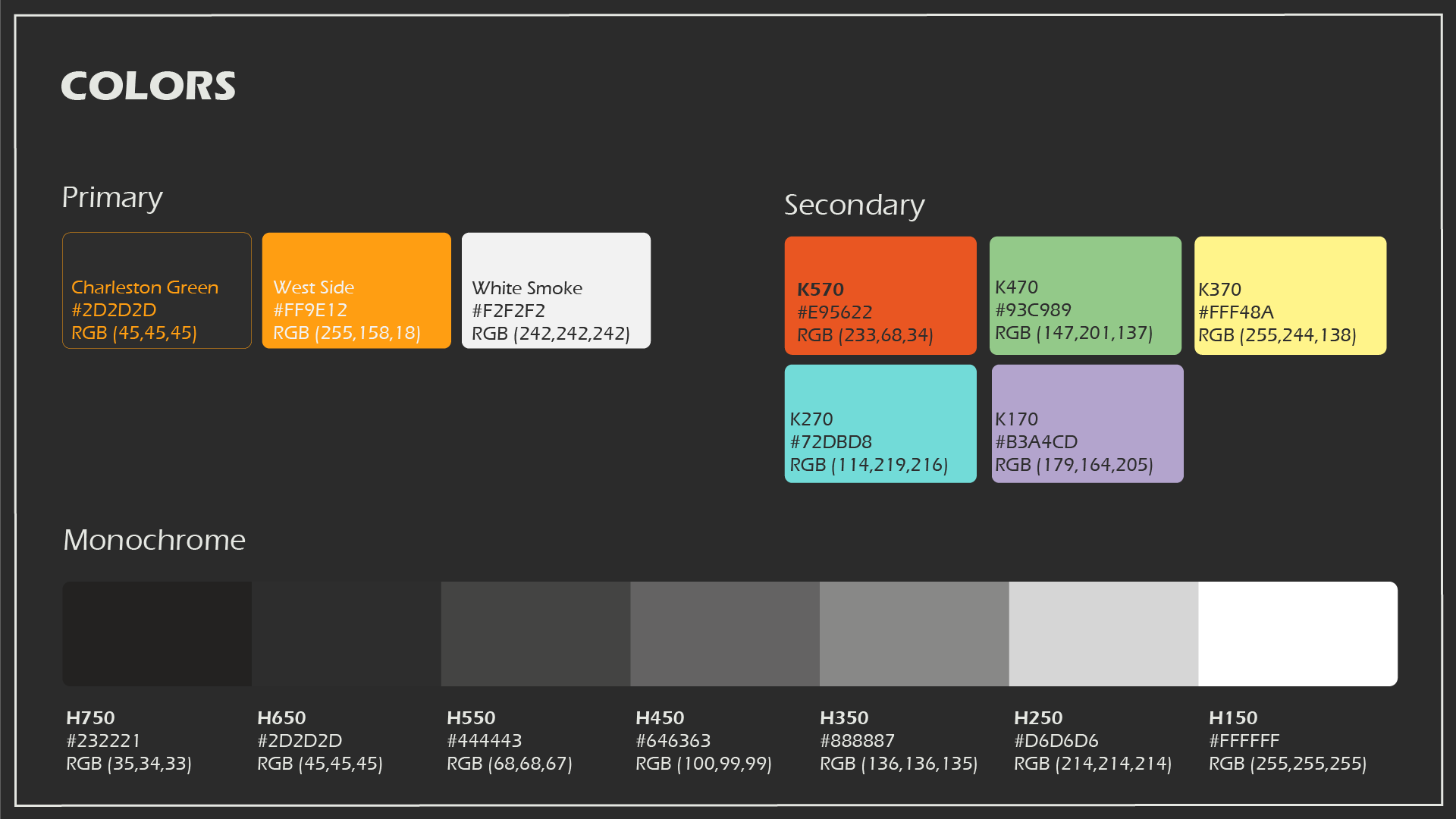Click the H650 label text
Screen dimensions: 1456x819
[x=281, y=717]
